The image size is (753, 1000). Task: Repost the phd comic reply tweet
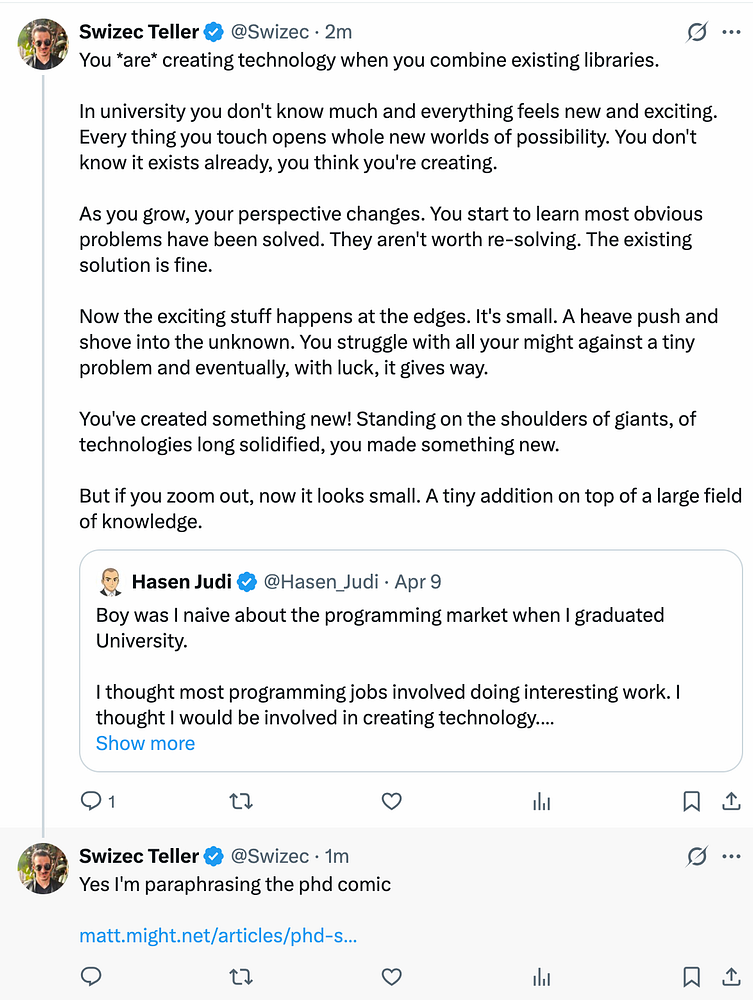coord(241,976)
